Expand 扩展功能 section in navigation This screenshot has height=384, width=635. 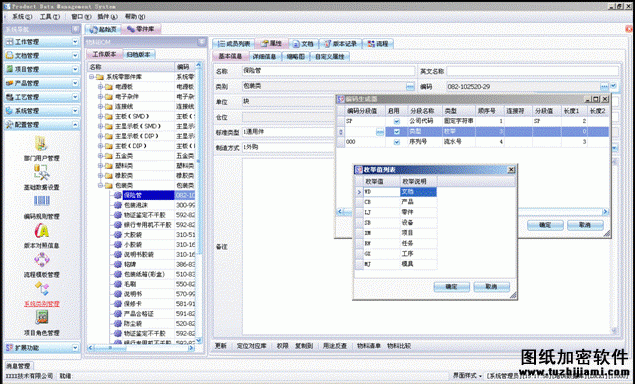pos(75,348)
